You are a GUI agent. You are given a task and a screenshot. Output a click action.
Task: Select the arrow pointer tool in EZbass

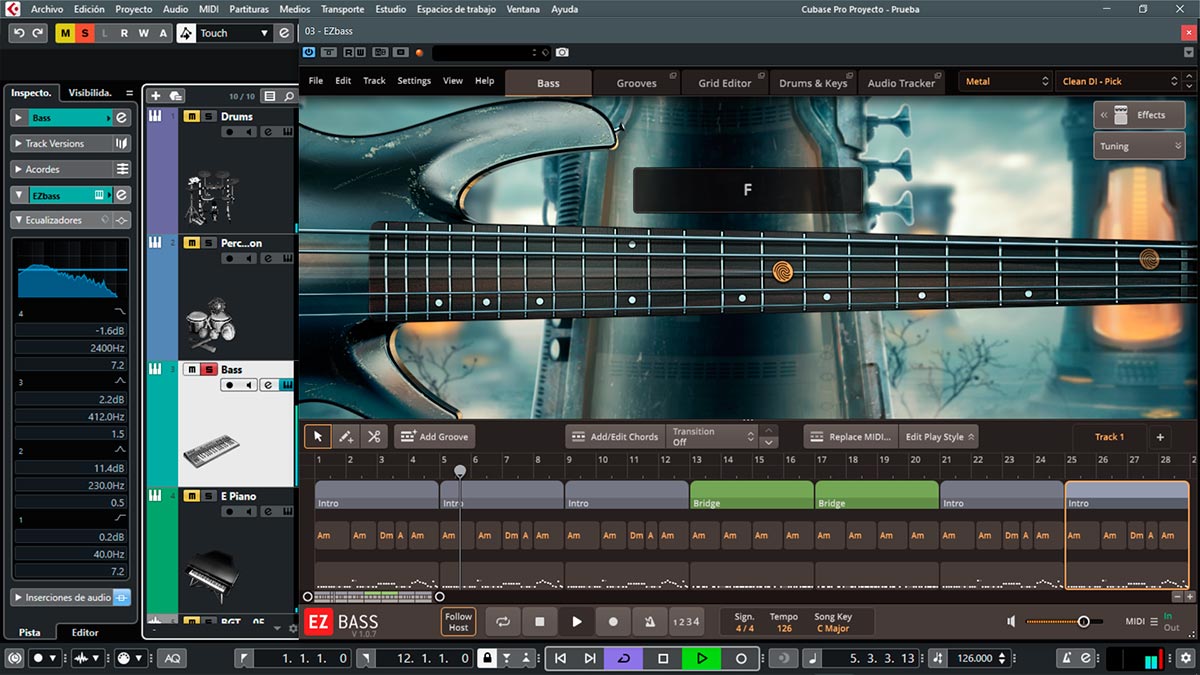pyautogui.click(x=318, y=436)
